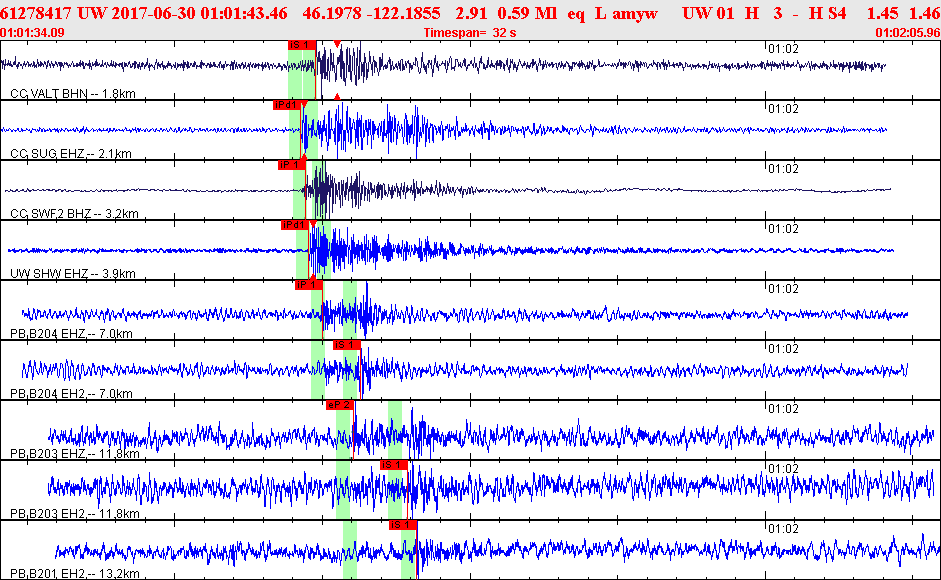Viewport: 941px width, 580px height.
Task: Click the PB B204 EH2 -- 7.0km station label
Action: pyautogui.click(x=71, y=394)
